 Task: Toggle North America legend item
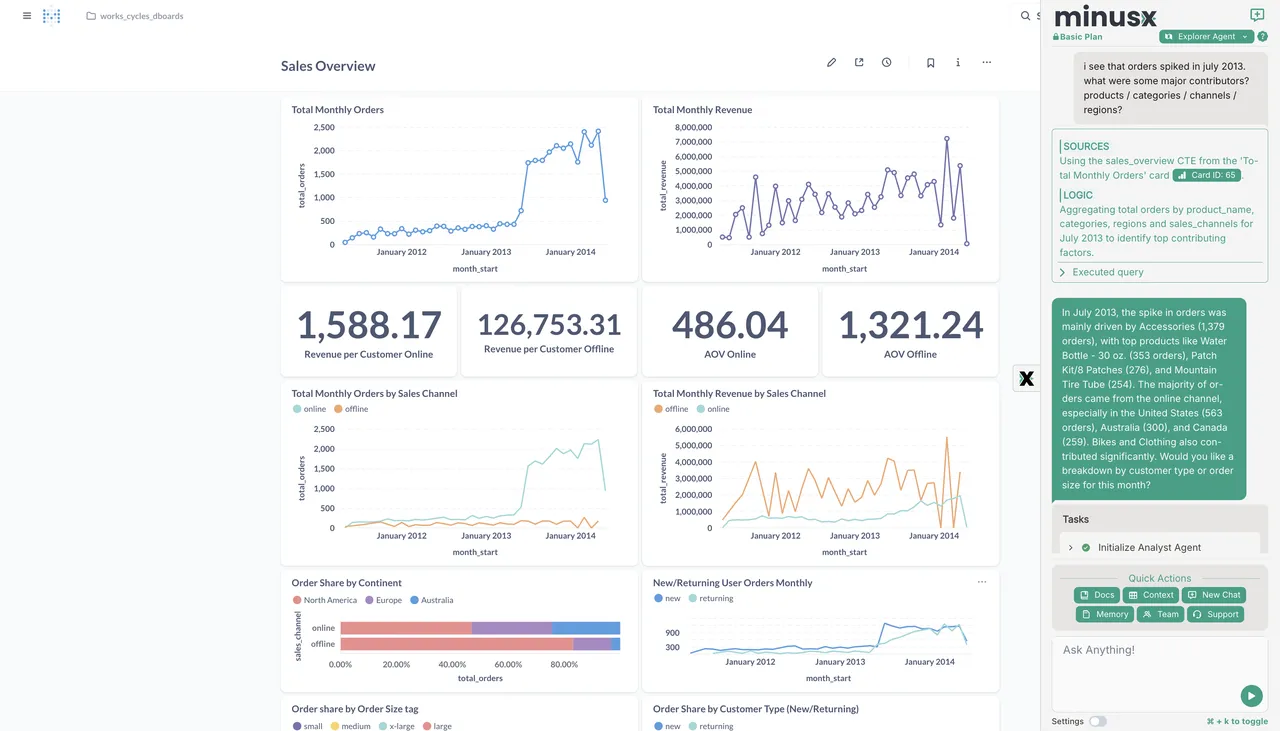[324, 600]
